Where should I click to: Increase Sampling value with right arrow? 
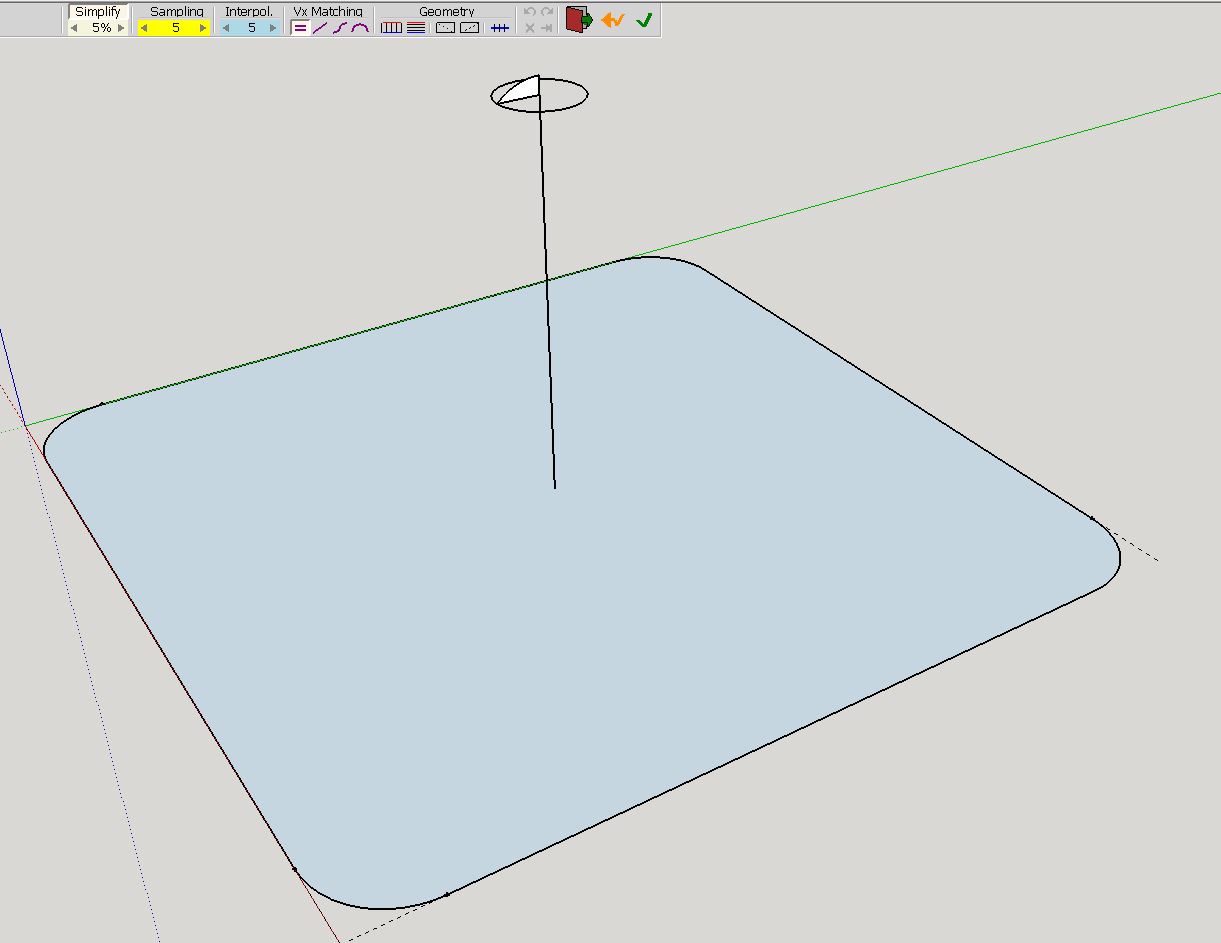[203, 28]
